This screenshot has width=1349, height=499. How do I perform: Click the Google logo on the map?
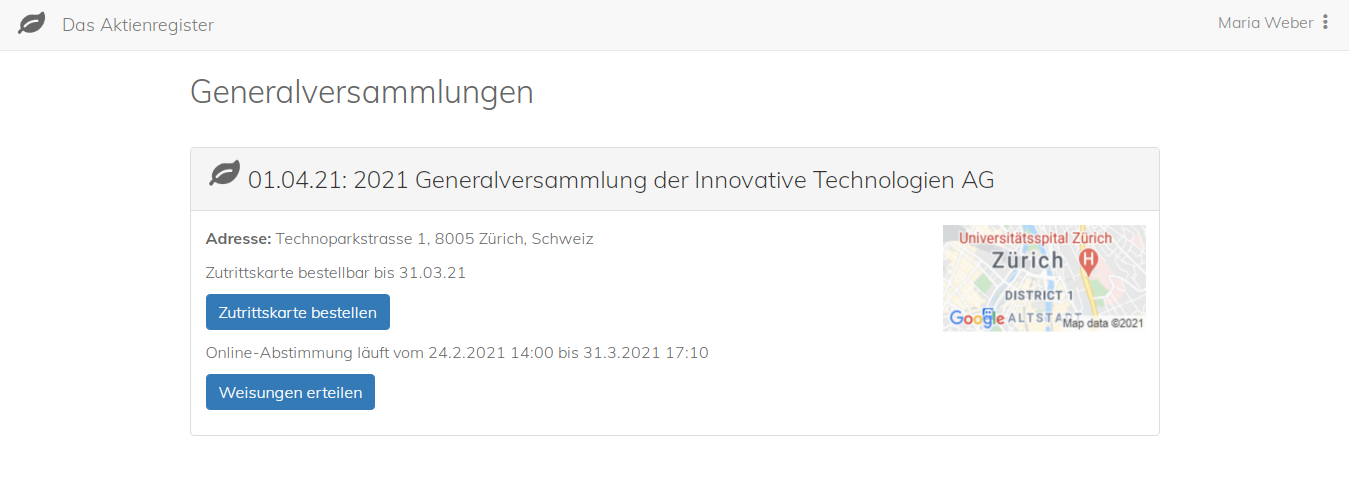pyautogui.click(x=977, y=318)
